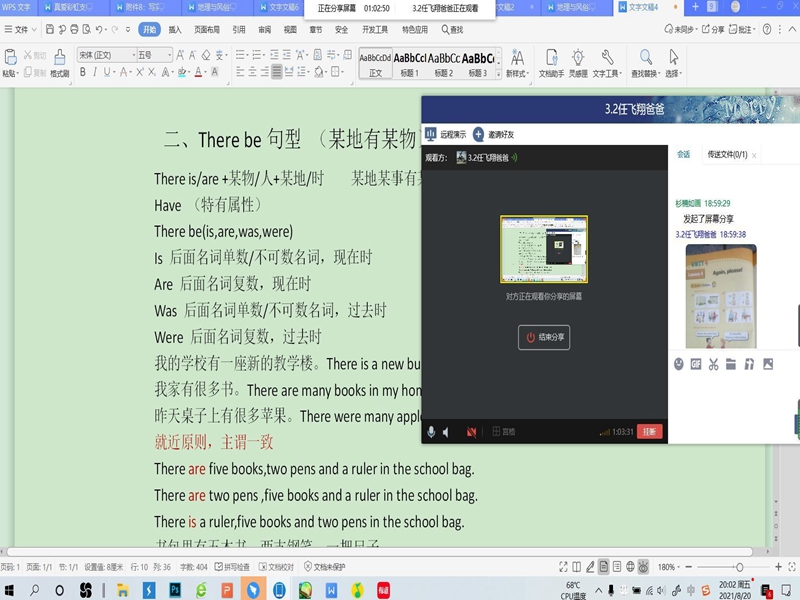Toggle the disabled camera in call bar
The height and width of the screenshot is (600, 800).
[471, 432]
